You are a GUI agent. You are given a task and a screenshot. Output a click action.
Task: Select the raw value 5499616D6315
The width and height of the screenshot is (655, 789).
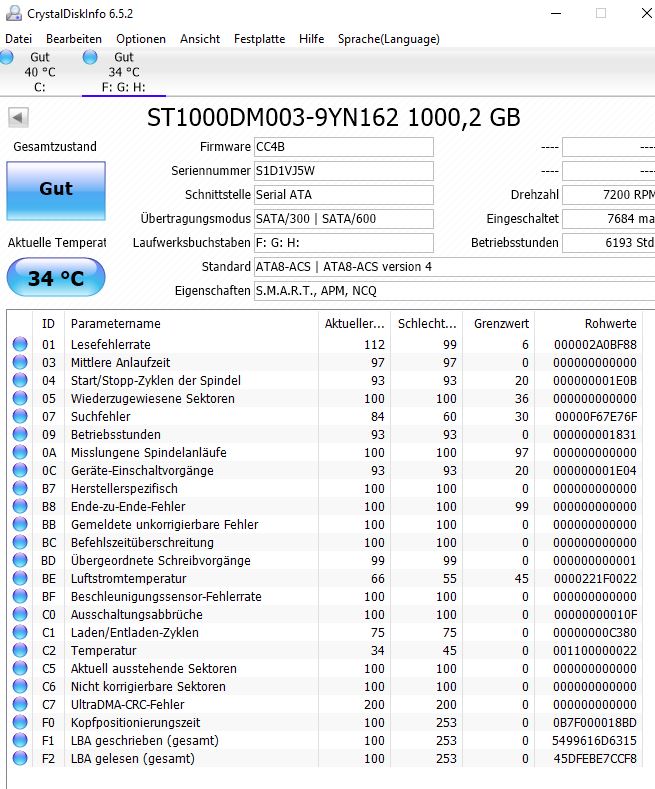pos(595,741)
